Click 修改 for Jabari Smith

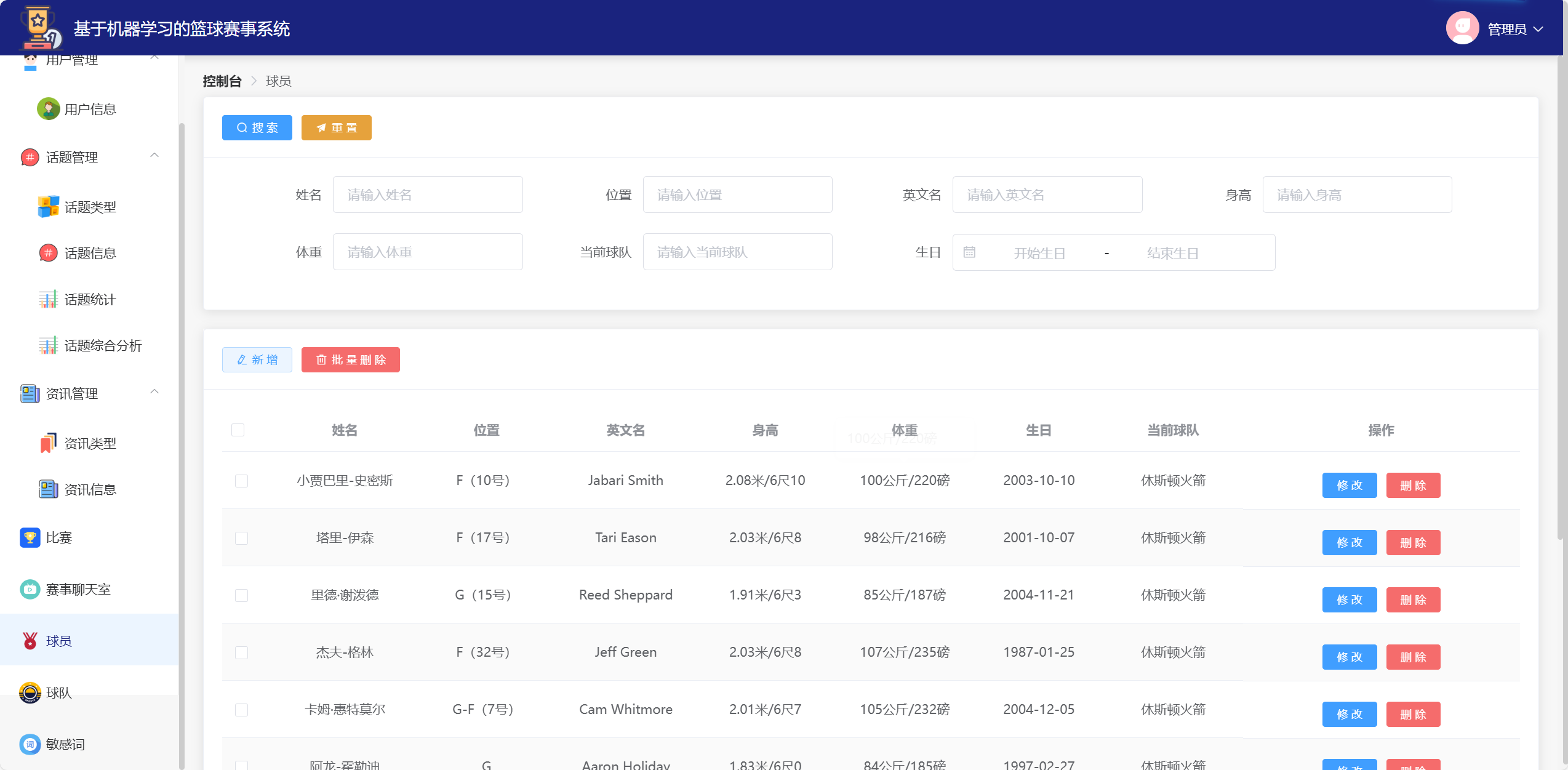(1350, 485)
